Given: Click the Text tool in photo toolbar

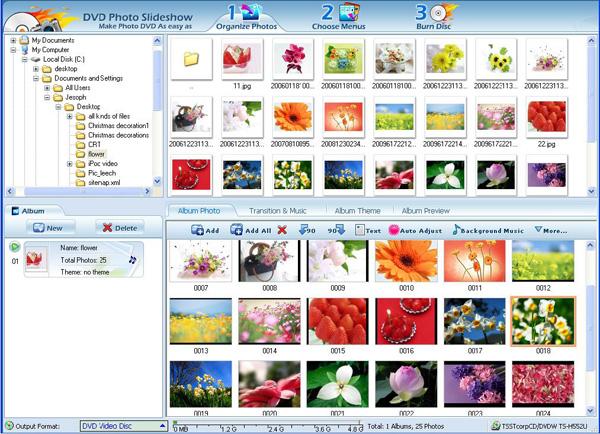Looking at the screenshot, I should pyautogui.click(x=368, y=230).
